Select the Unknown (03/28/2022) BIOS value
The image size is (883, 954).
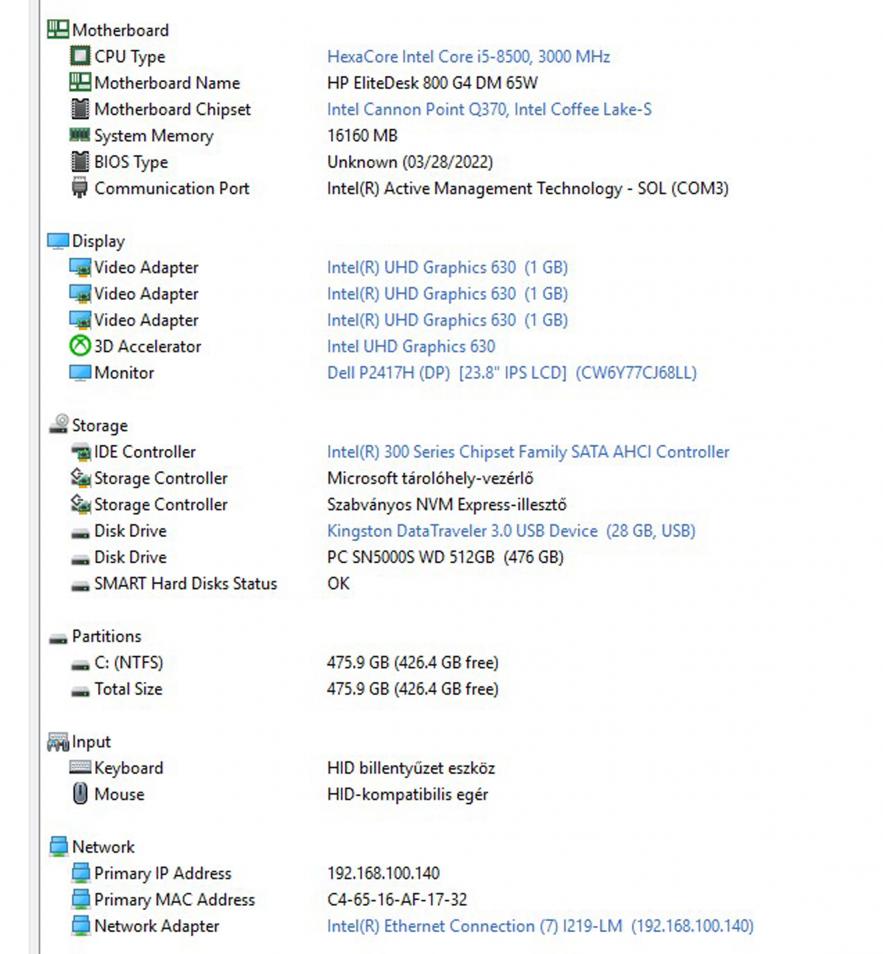(410, 162)
